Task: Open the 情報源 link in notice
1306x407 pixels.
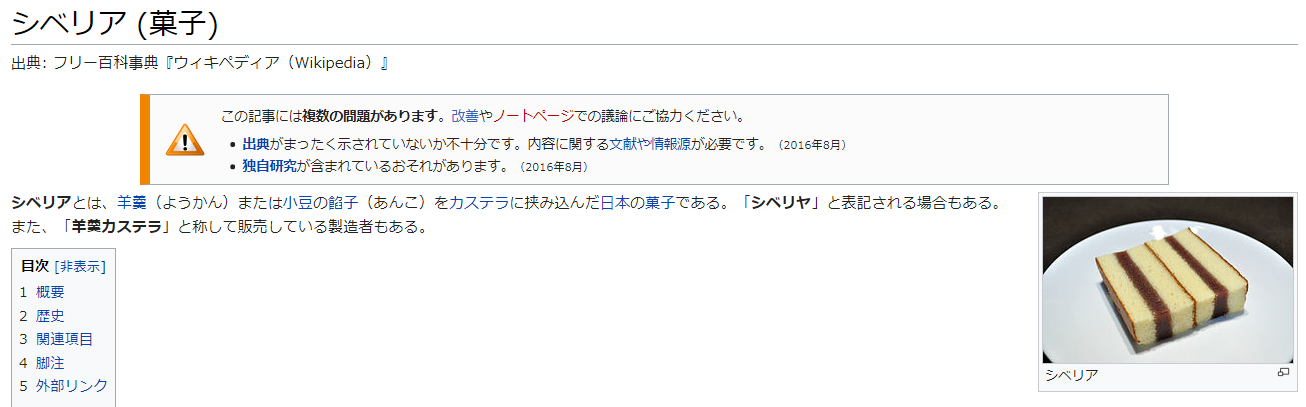Action: point(671,144)
